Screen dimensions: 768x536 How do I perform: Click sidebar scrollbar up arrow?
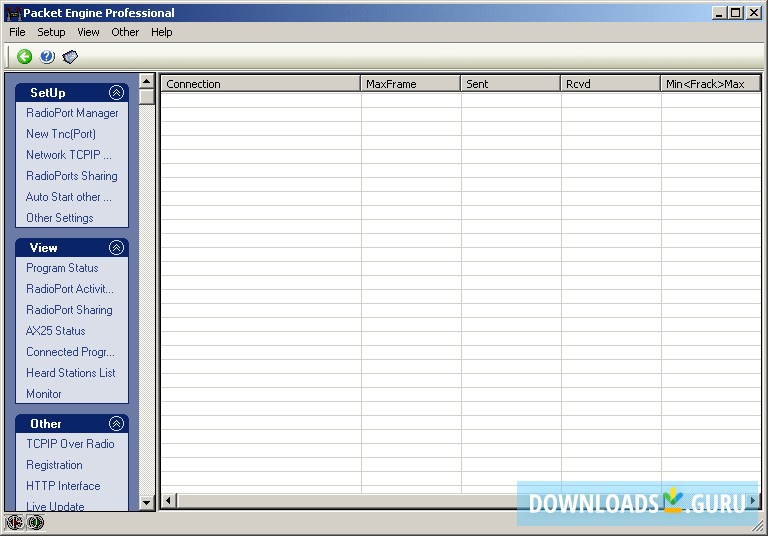pos(147,81)
